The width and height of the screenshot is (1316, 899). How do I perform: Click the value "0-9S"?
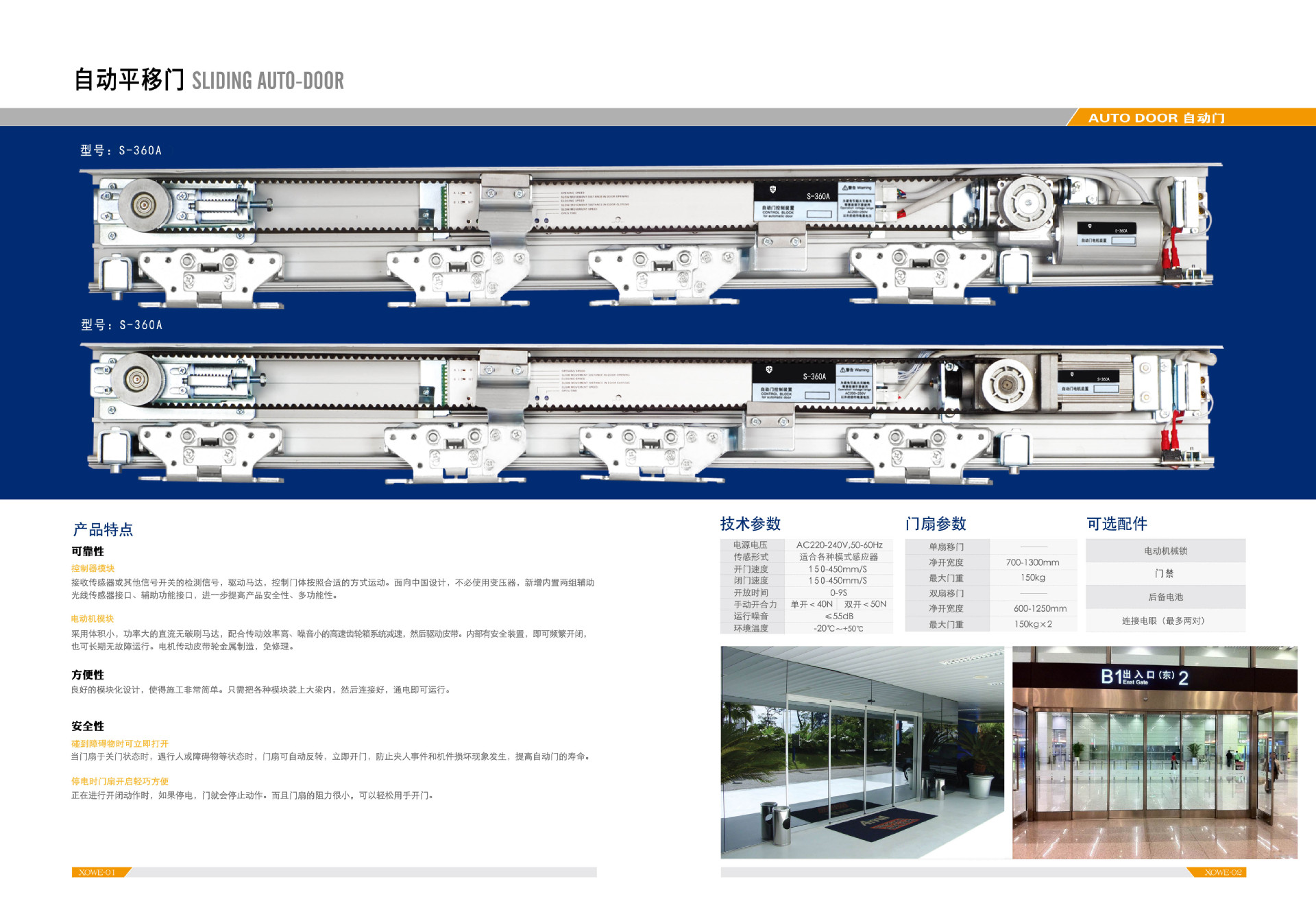coord(839,592)
